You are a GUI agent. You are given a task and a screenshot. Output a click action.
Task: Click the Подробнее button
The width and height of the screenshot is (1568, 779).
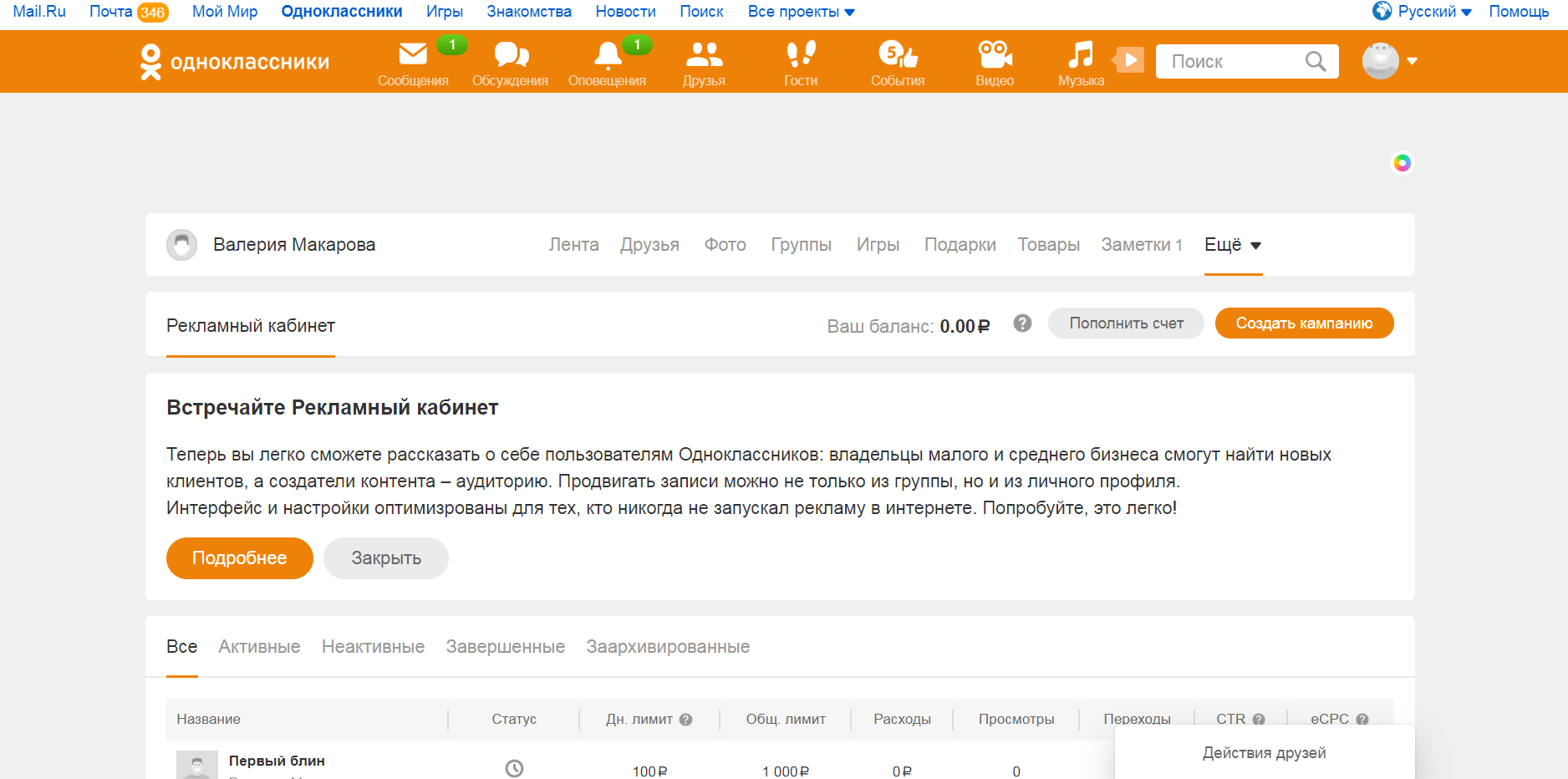pos(239,558)
